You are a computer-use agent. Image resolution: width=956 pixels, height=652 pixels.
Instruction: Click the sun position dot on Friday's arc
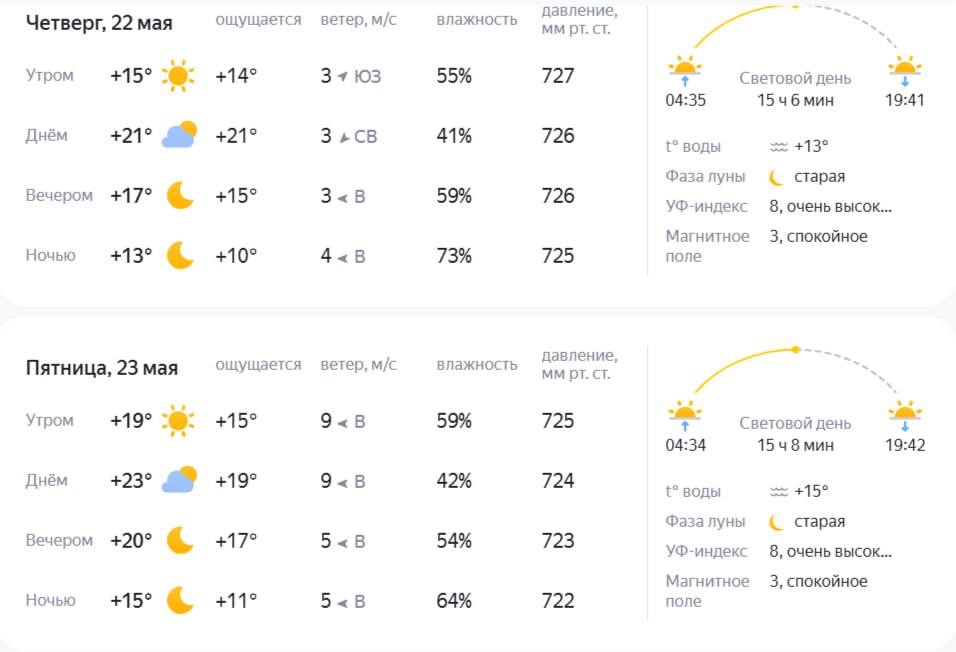(x=795, y=349)
